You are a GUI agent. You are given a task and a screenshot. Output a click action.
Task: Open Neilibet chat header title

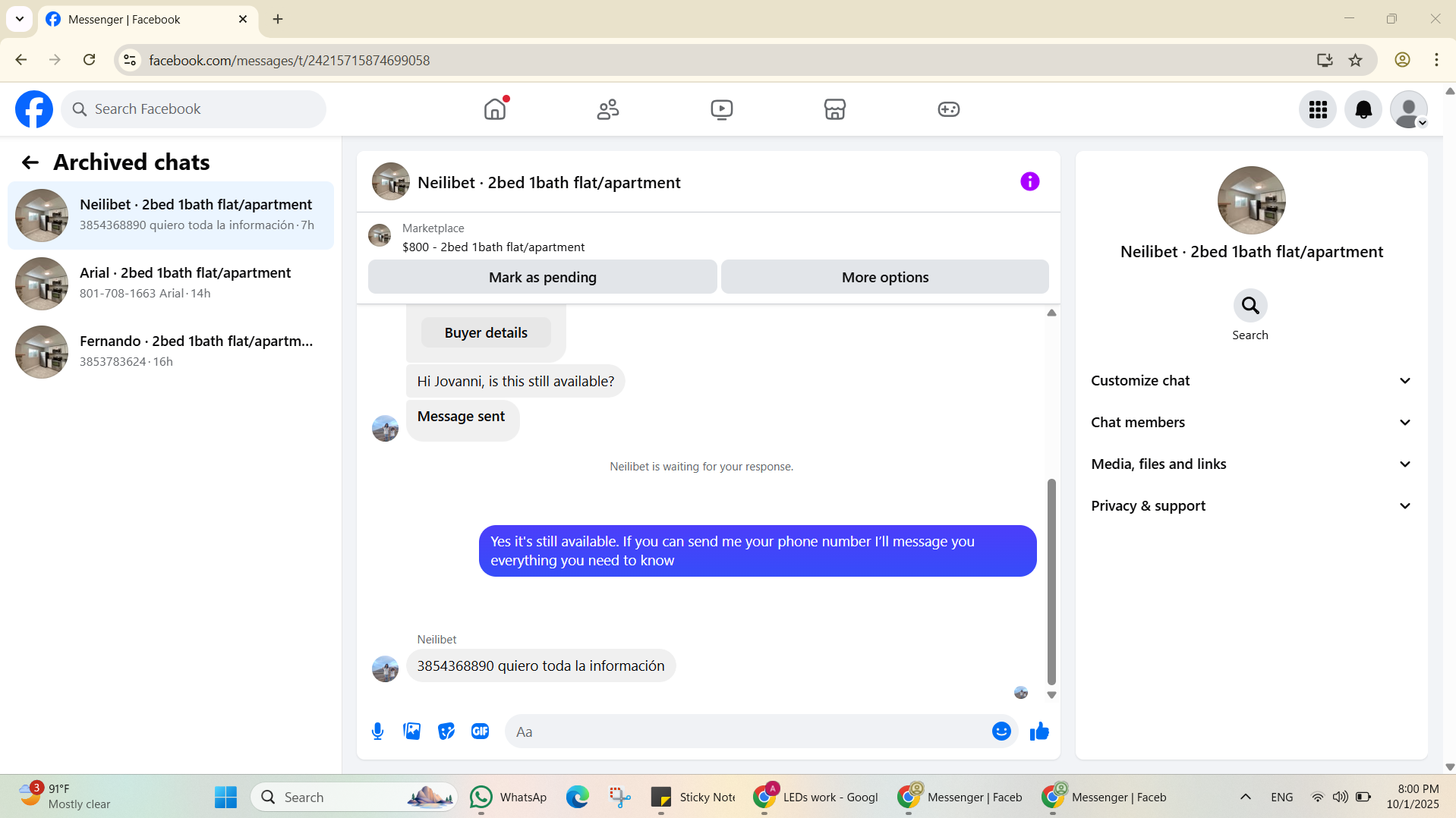point(549,183)
